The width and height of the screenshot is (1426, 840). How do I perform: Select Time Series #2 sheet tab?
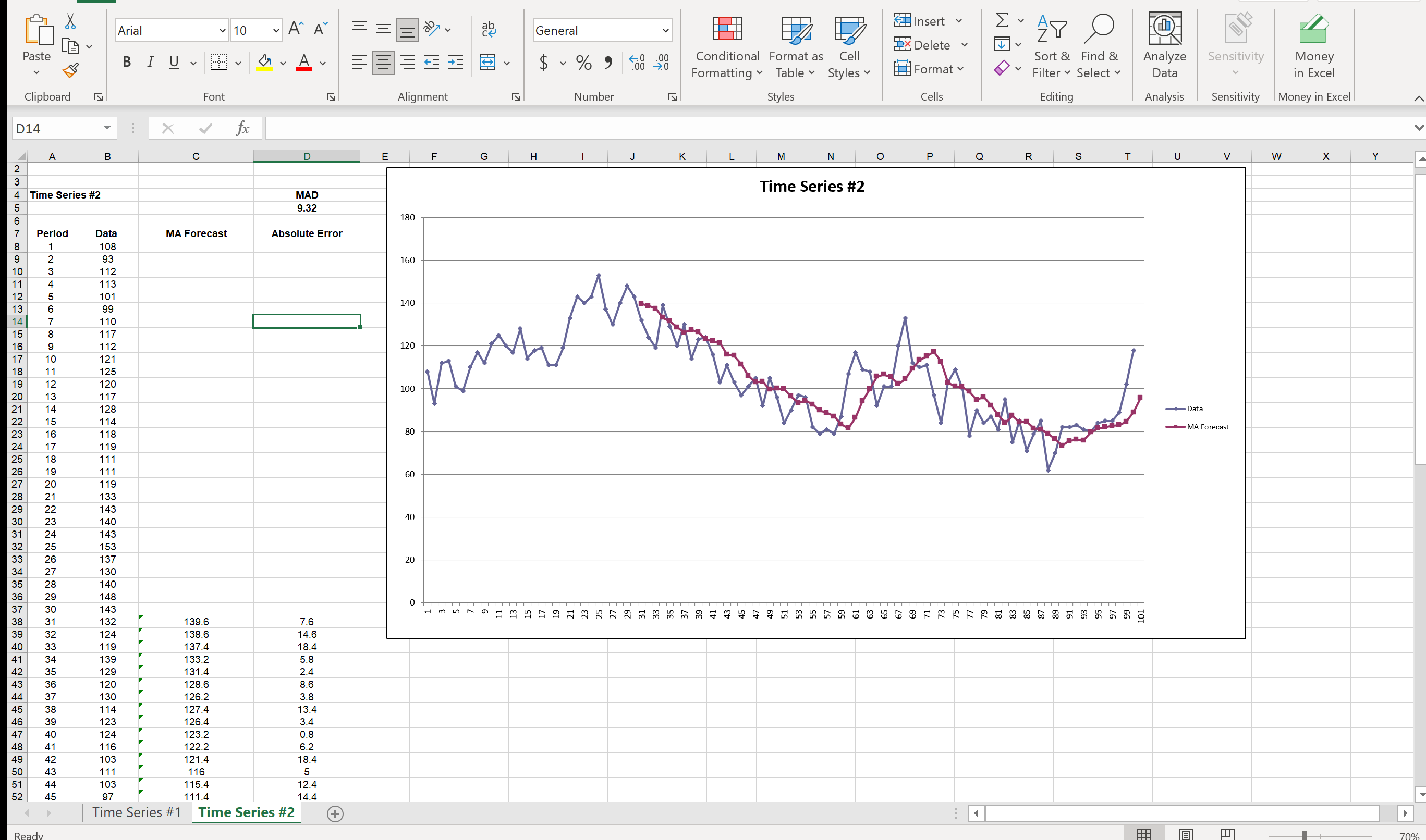246,812
